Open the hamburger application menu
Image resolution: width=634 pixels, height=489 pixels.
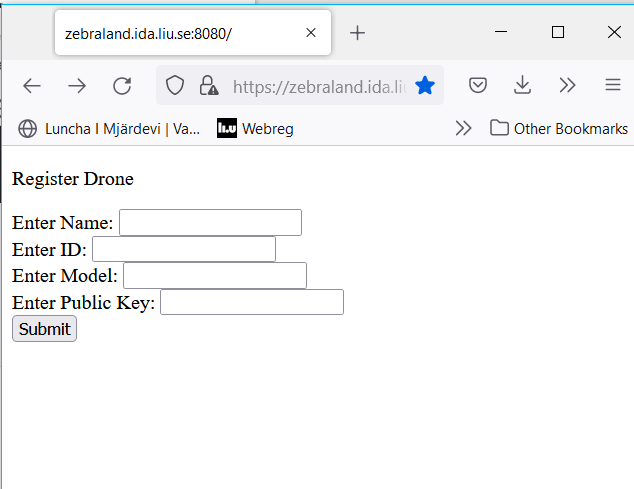[x=613, y=85]
